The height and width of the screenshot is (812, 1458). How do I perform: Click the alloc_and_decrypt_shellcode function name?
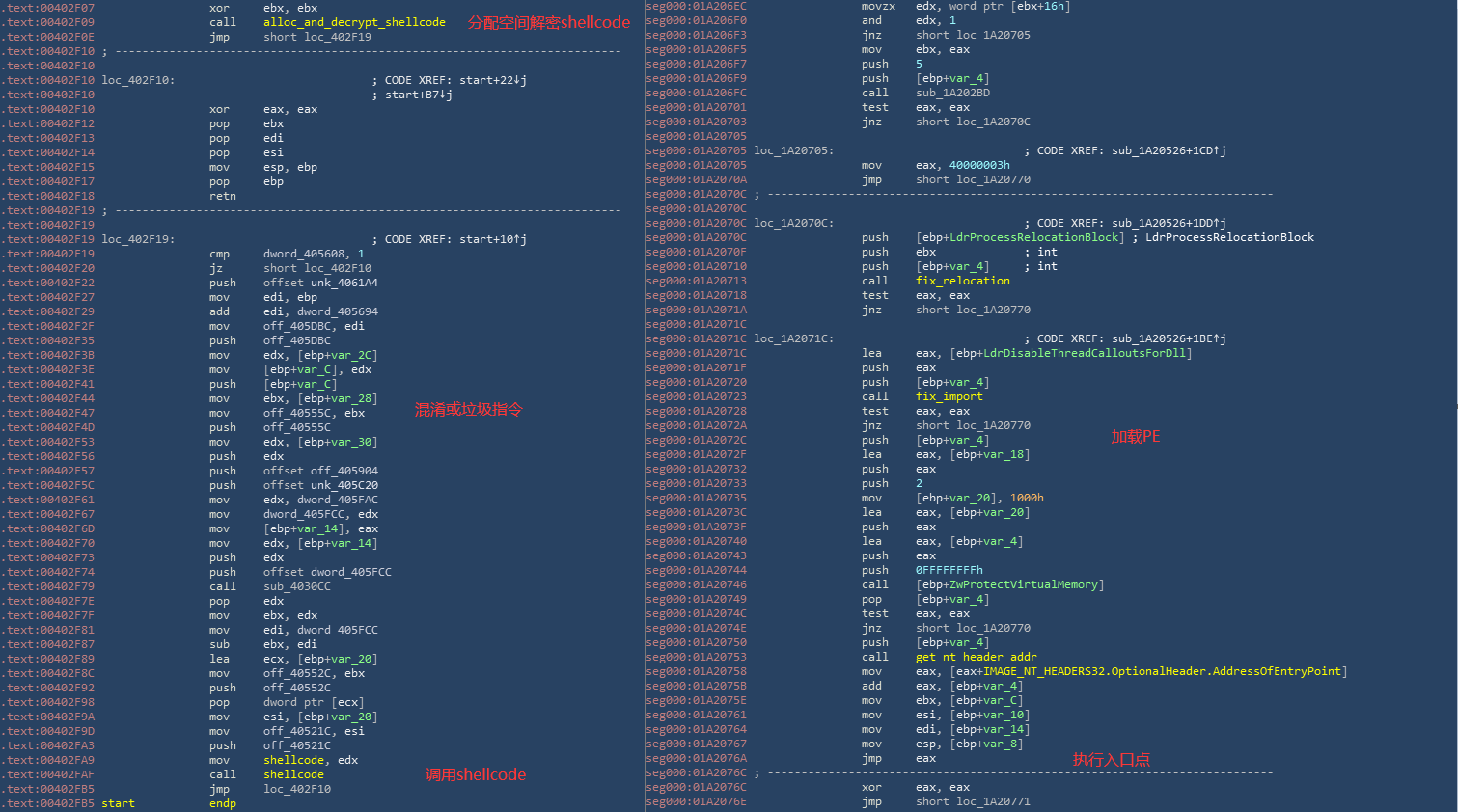[354, 22]
